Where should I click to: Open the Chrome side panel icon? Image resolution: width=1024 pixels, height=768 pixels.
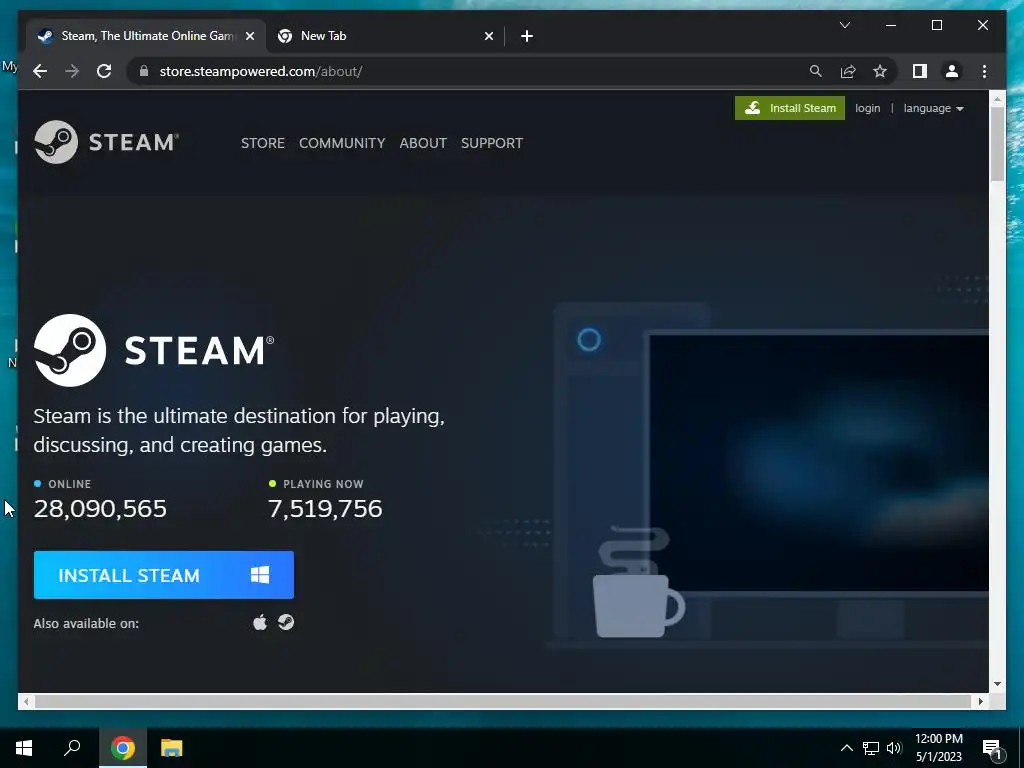point(920,71)
